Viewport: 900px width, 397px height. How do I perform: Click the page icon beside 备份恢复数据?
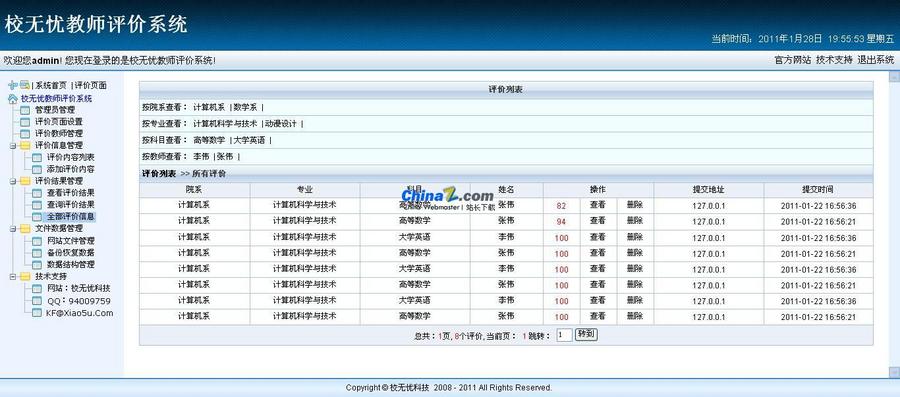pyautogui.click(x=37, y=252)
